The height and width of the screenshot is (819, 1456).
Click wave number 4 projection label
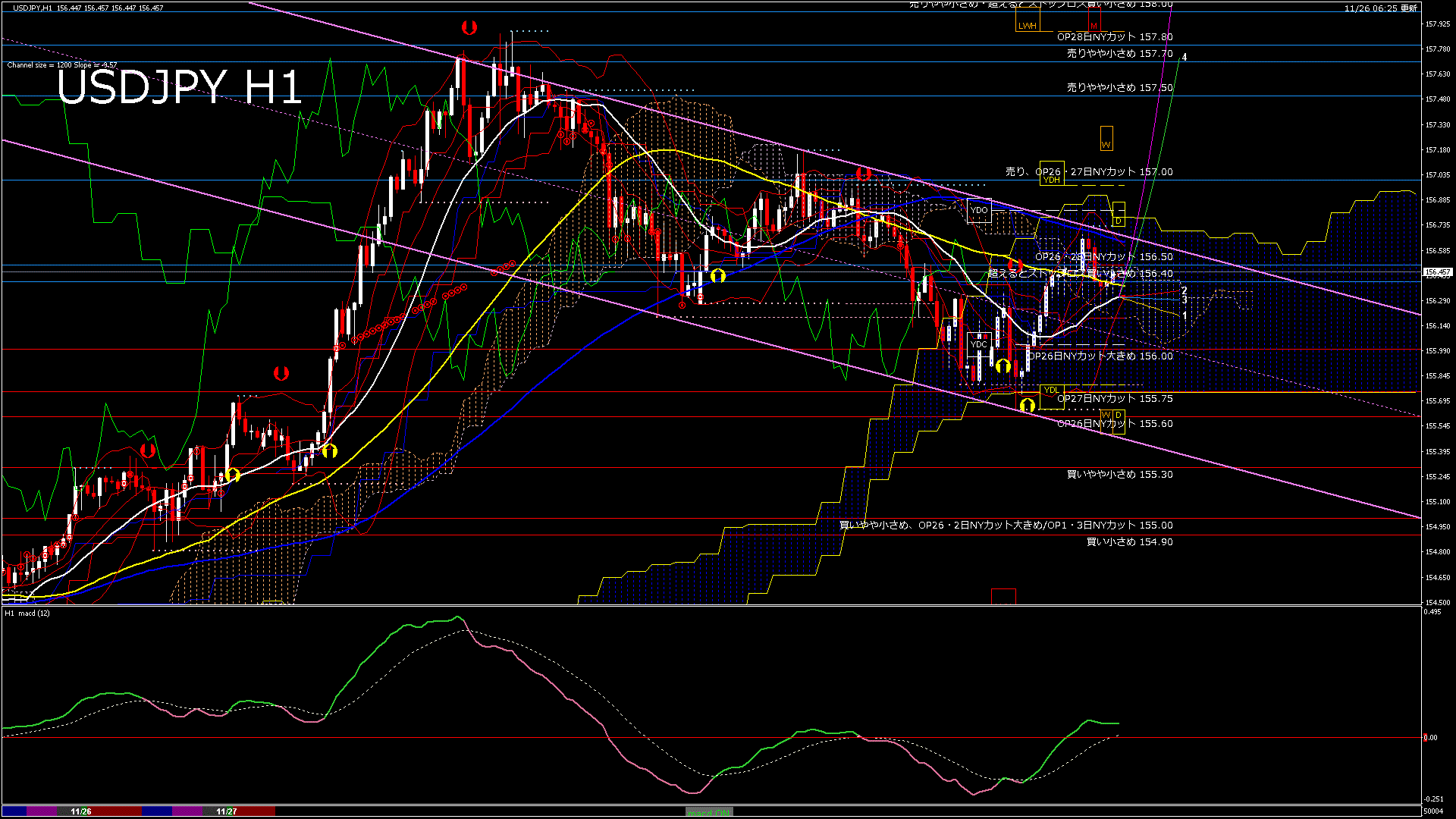tap(1185, 57)
